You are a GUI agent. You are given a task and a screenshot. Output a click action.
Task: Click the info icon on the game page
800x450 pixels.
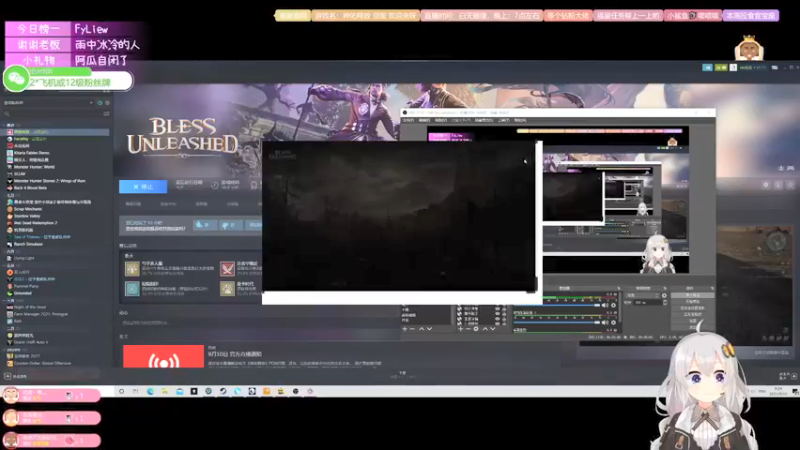[x=778, y=185]
